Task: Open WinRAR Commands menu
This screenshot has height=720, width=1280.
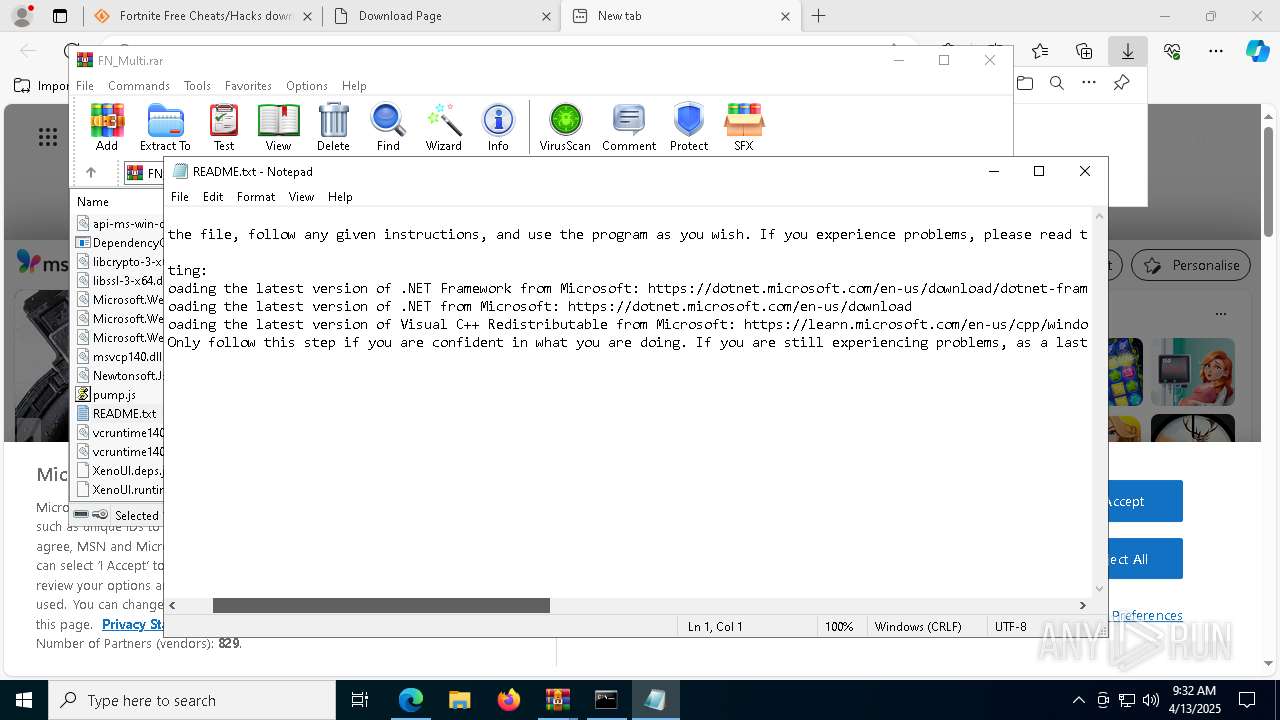Action: [139, 86]
